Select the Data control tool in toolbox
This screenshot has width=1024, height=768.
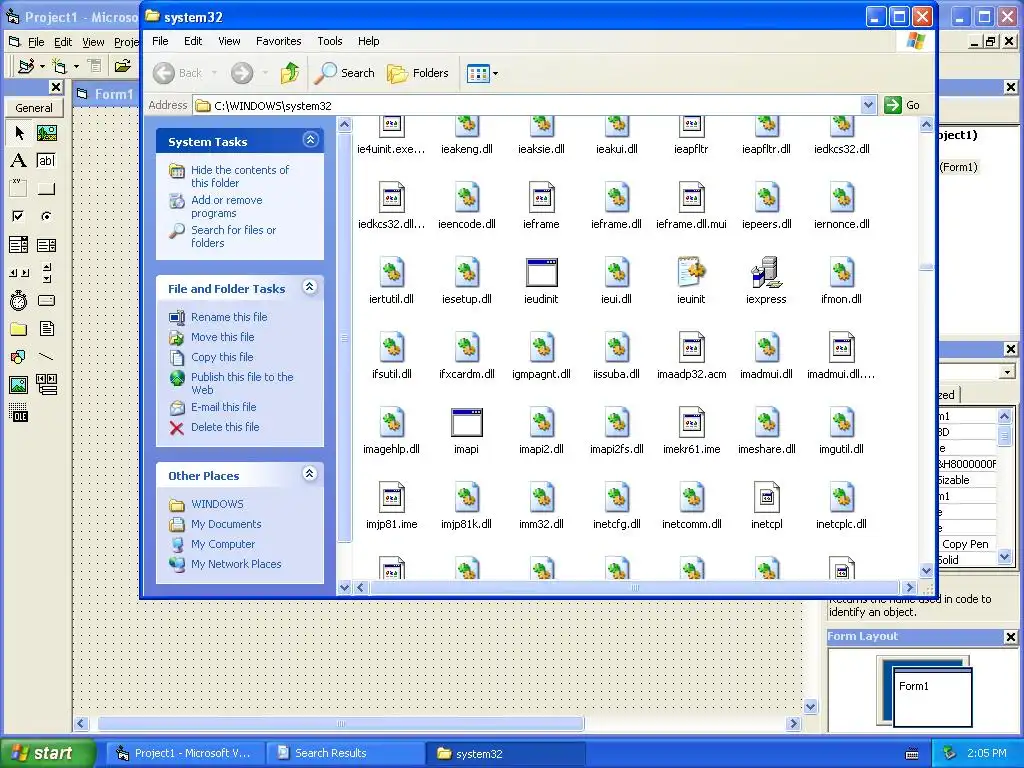[x=46, y=385]
